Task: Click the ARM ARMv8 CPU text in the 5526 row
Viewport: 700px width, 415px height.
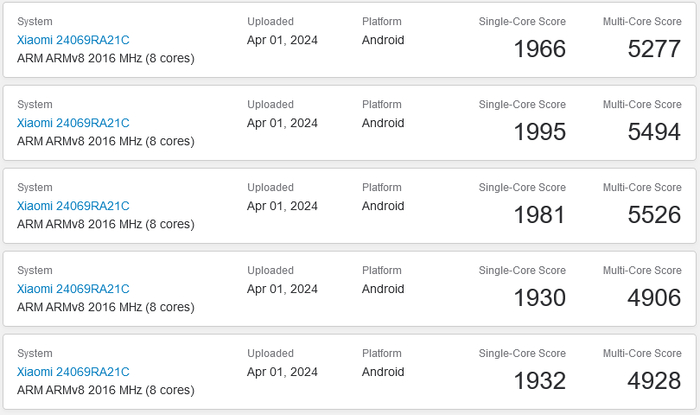Action: [x=105, y=224]
